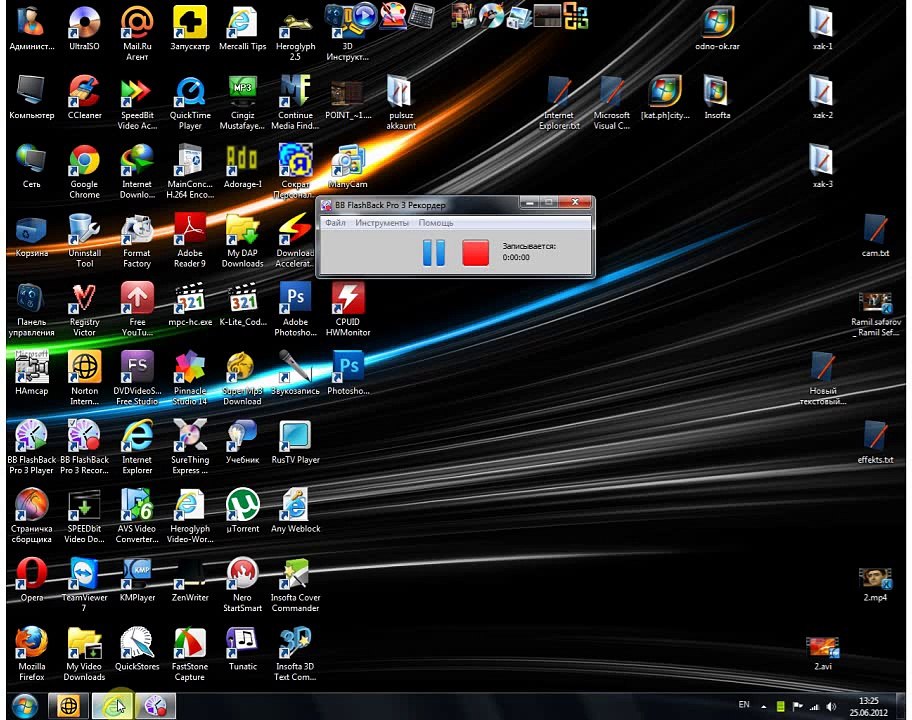Select the Internet Explorer desktop shortcut

coord(137,447)
